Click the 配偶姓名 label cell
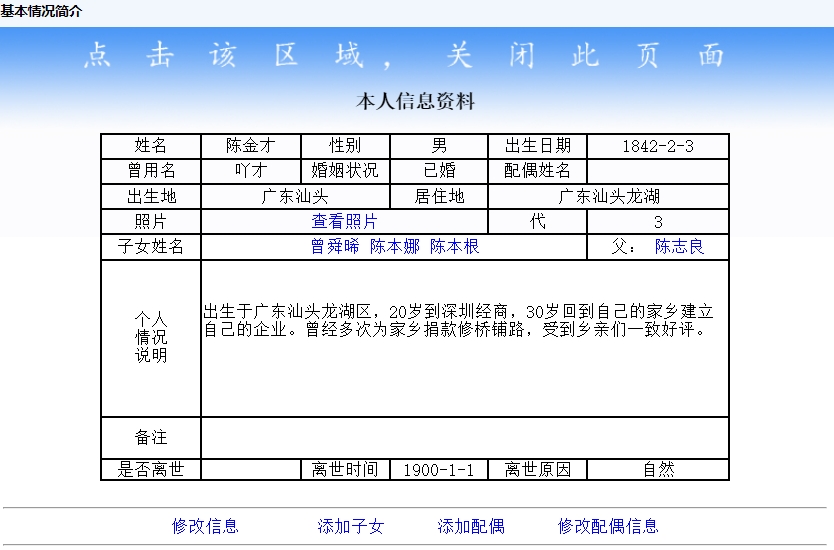The width and height of the screenshot is (834, 550). point(537,171)
